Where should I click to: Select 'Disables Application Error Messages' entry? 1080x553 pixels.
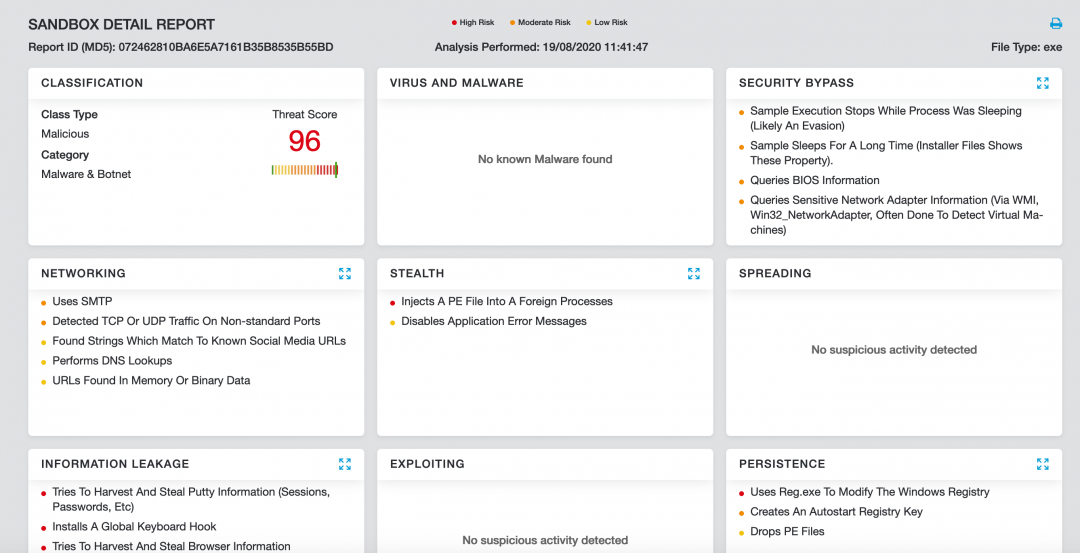(x=493, y=321)
